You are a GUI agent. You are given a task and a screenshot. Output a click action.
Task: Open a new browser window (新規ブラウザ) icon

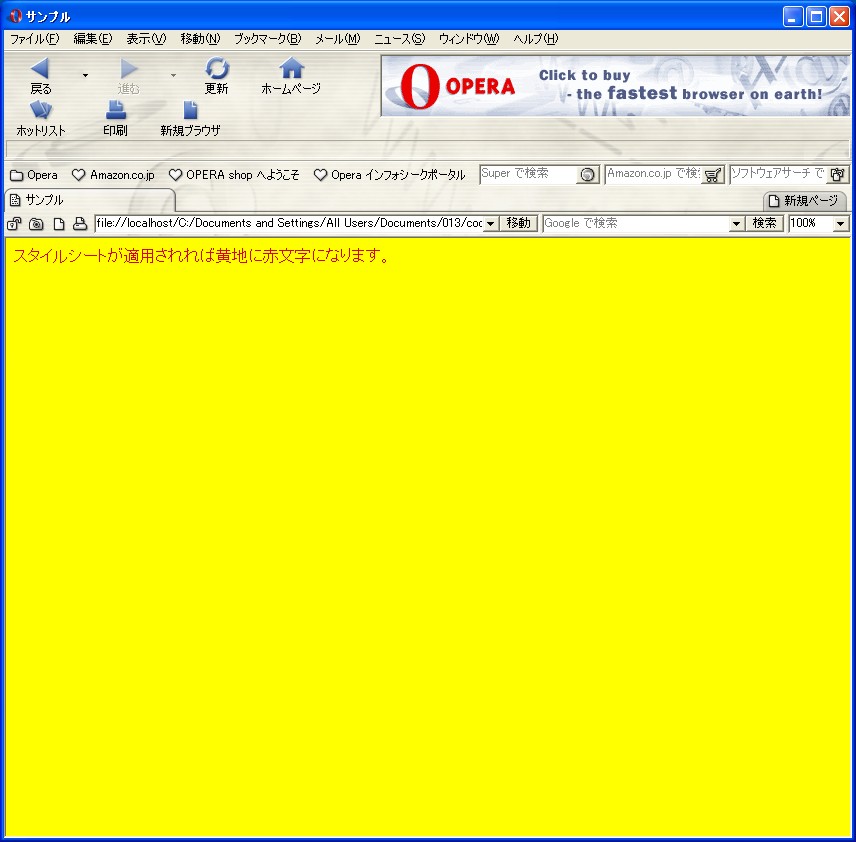coord(190,111)
